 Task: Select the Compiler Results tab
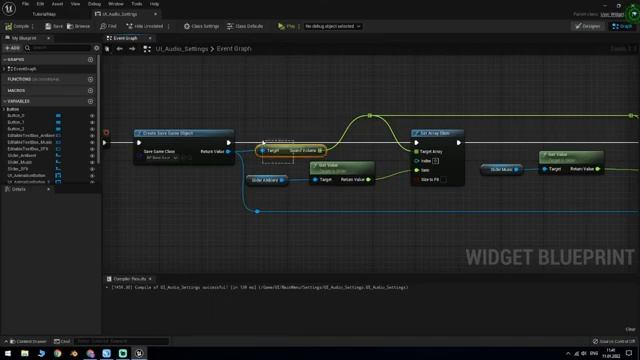129,279
